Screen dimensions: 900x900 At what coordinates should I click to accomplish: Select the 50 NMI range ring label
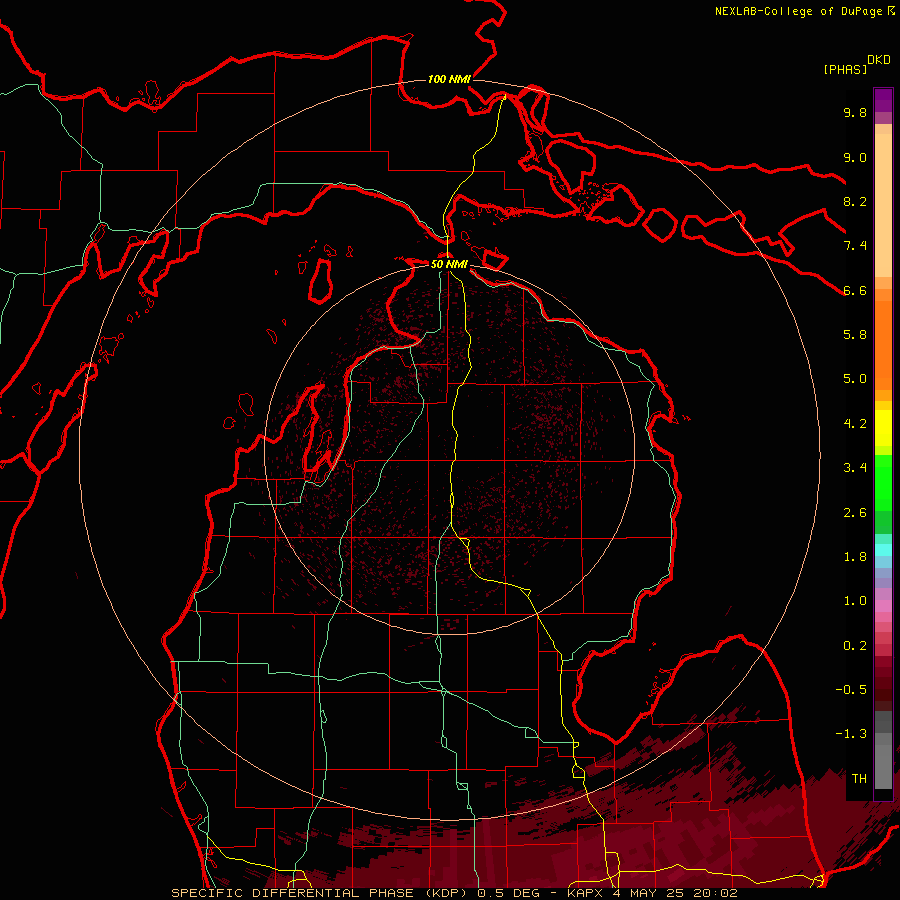[x=449, y=264]
